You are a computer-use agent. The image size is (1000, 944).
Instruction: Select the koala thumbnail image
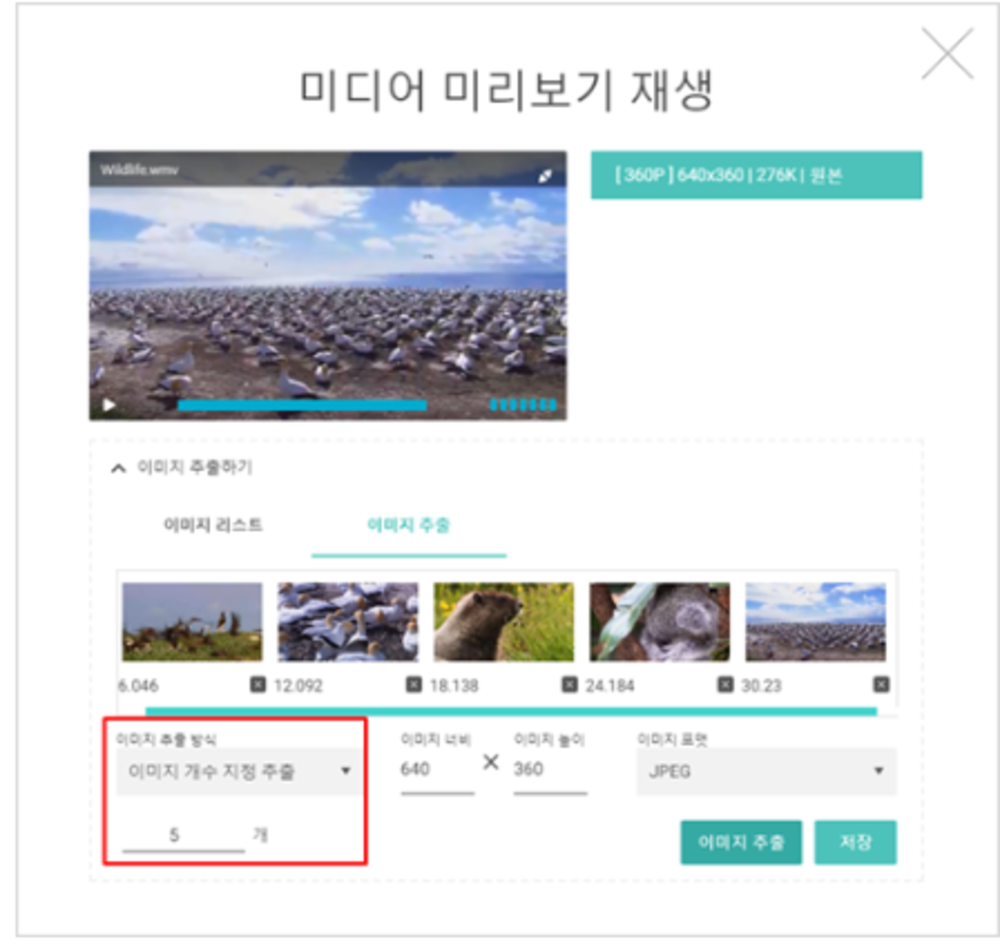pos(659,622)
